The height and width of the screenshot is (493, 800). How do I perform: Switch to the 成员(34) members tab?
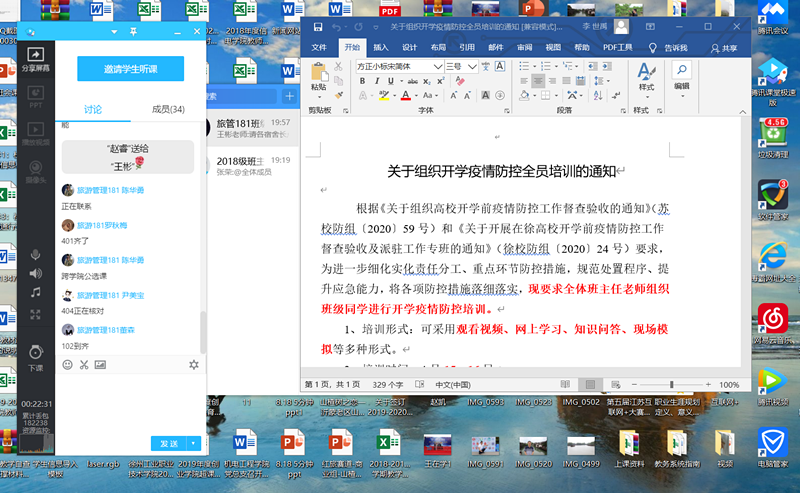(167, 109)
